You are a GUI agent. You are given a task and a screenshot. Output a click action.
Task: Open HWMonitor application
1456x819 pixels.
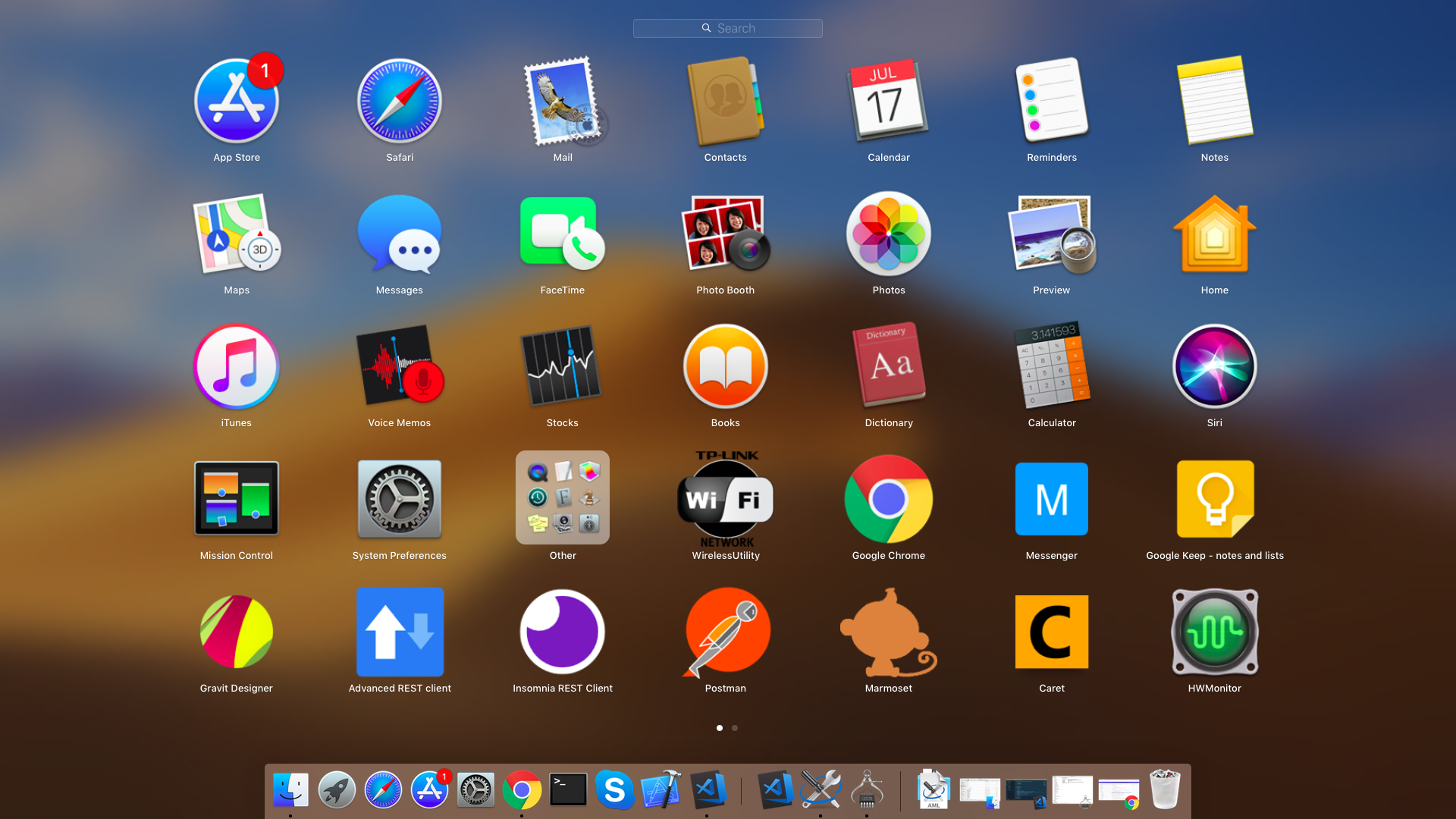(x=1215, y=632)
